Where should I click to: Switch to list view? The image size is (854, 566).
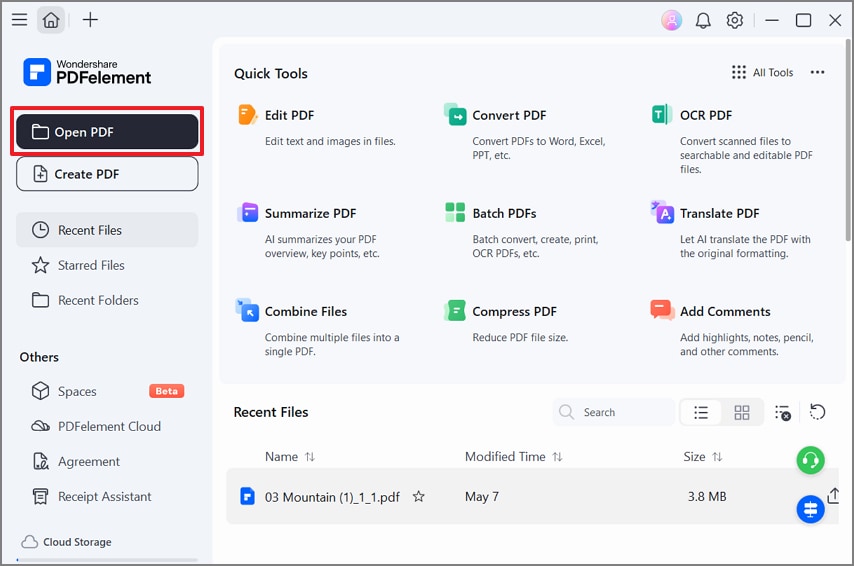coord(701,412)
